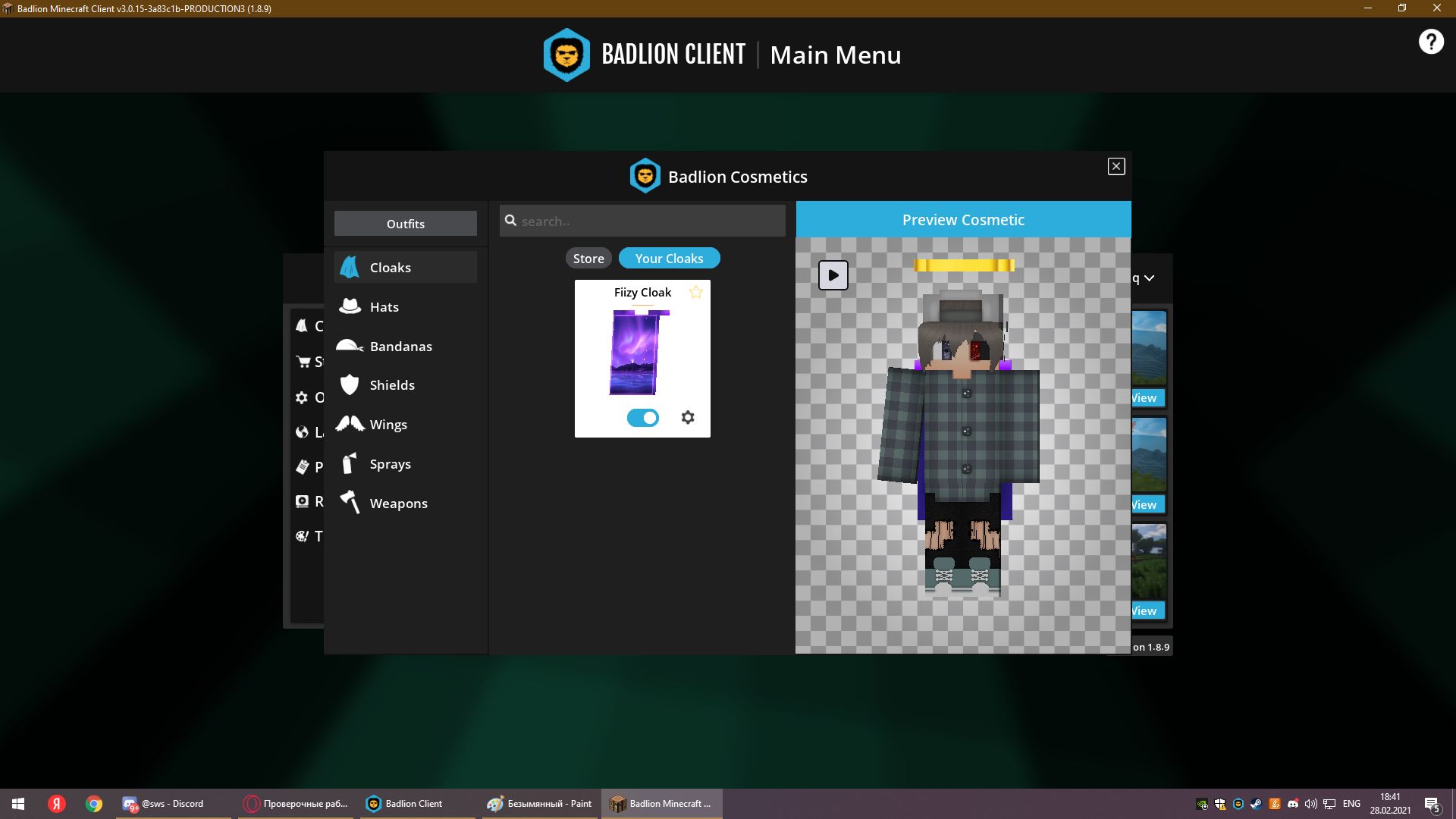Open the ENG language switcher
Image resolution: width=1456 pixels, height=819 pixels.
(1351, 804)
